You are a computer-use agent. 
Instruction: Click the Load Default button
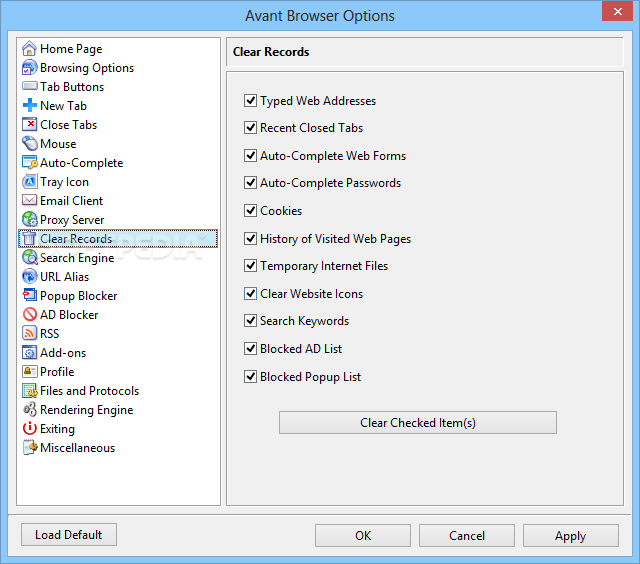(x=69, y=535)
